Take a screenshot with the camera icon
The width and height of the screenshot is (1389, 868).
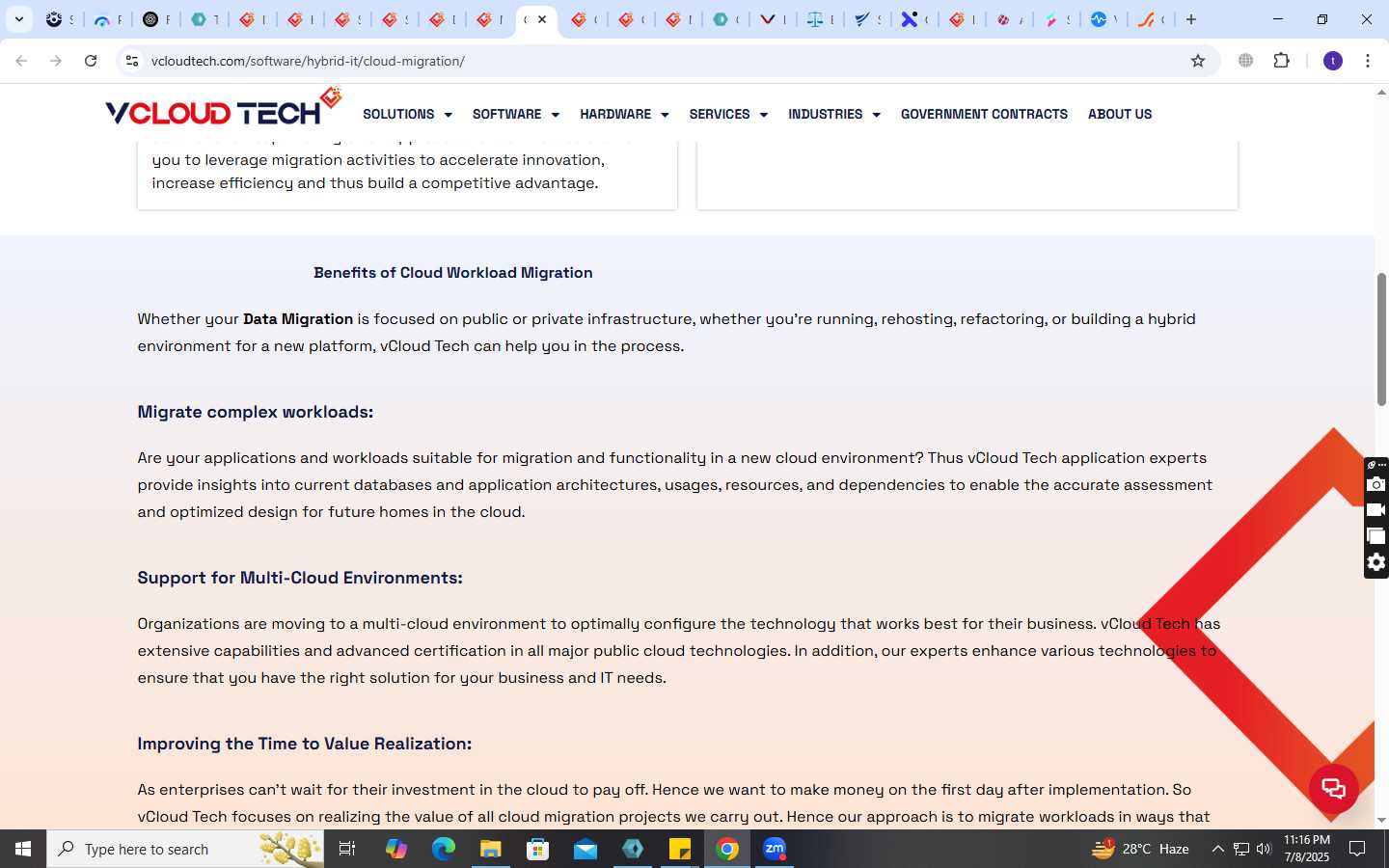(1376, 484)
